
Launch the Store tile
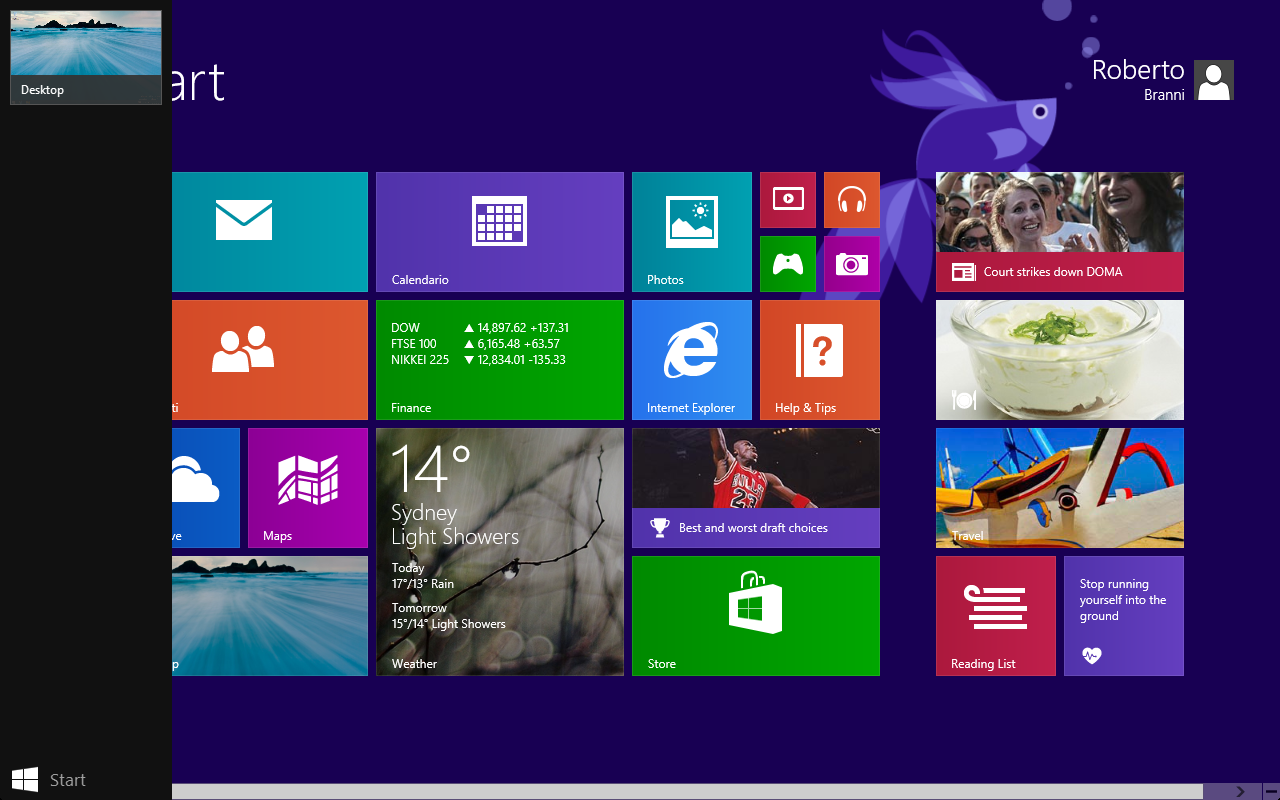756,616
